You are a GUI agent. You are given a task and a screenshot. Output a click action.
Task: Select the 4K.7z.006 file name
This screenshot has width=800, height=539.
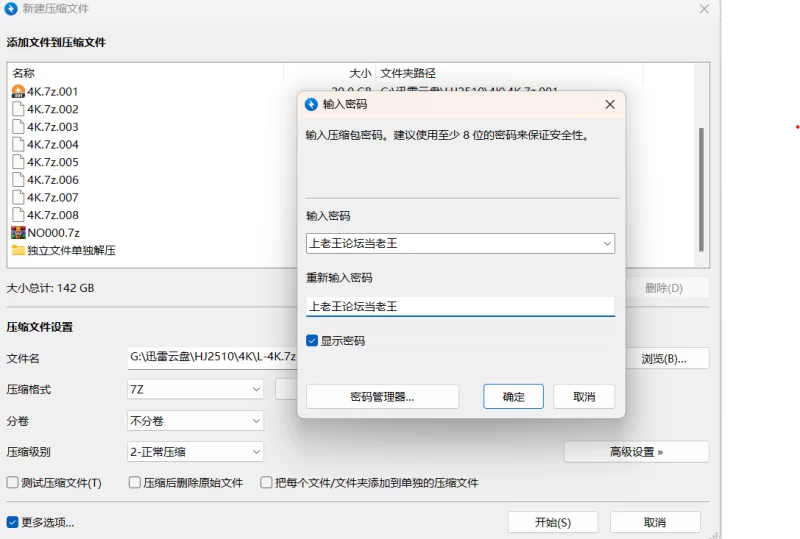[53, 180]
